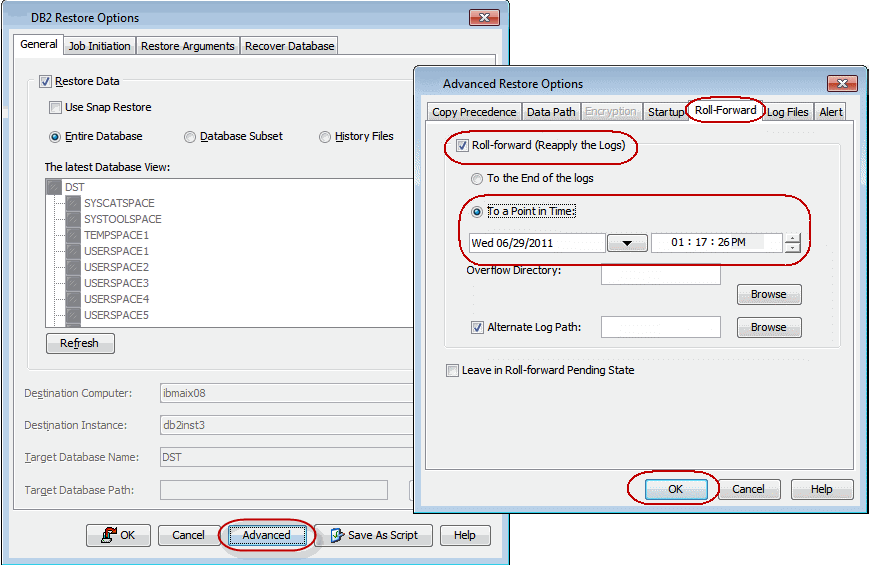
Task: Uncheck the Restore Data checkbox
Action: (45, 82)
